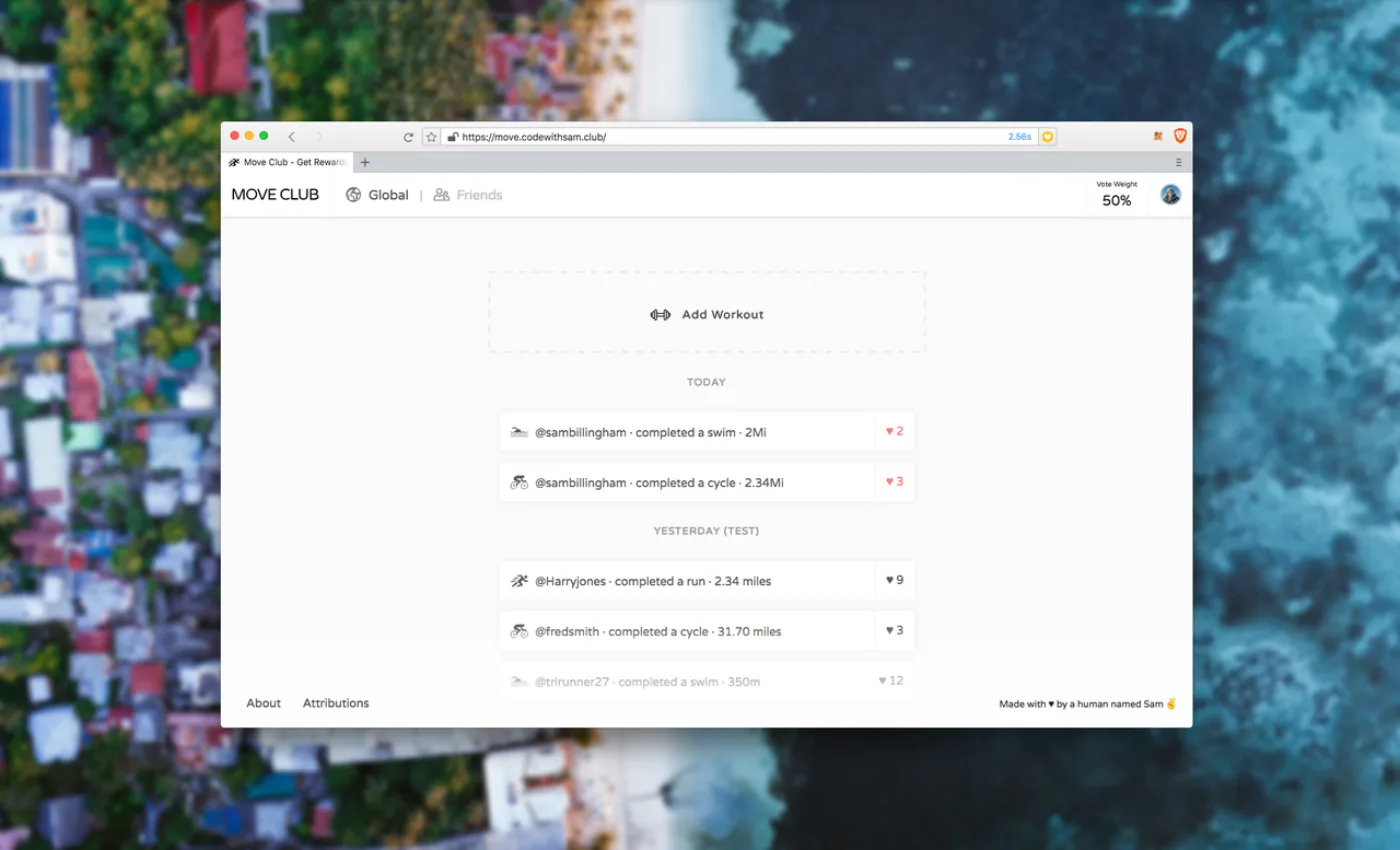The image size is (1400, 850).
Task: Like Harryjones's run with the heart
Action: click(x=895, y=580)
